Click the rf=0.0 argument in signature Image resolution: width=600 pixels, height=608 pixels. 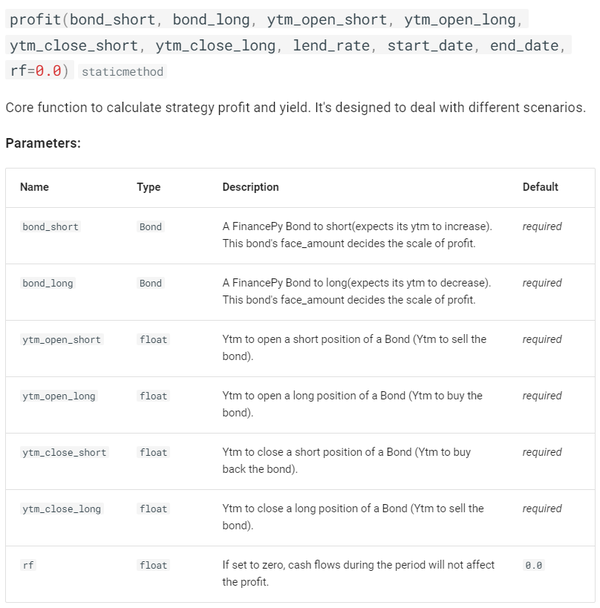tap(36, 71)
